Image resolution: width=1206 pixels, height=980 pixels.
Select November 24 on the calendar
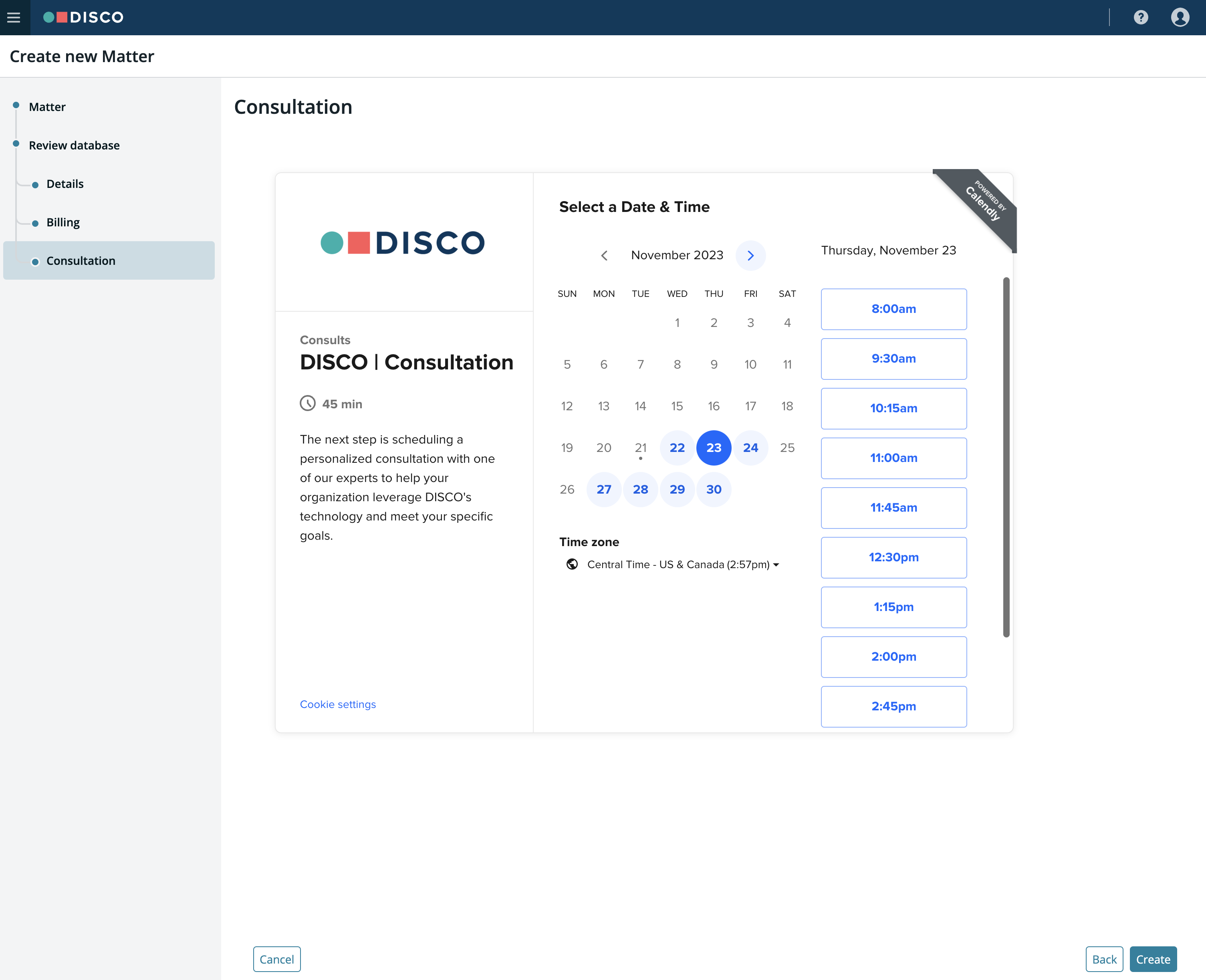750,448
